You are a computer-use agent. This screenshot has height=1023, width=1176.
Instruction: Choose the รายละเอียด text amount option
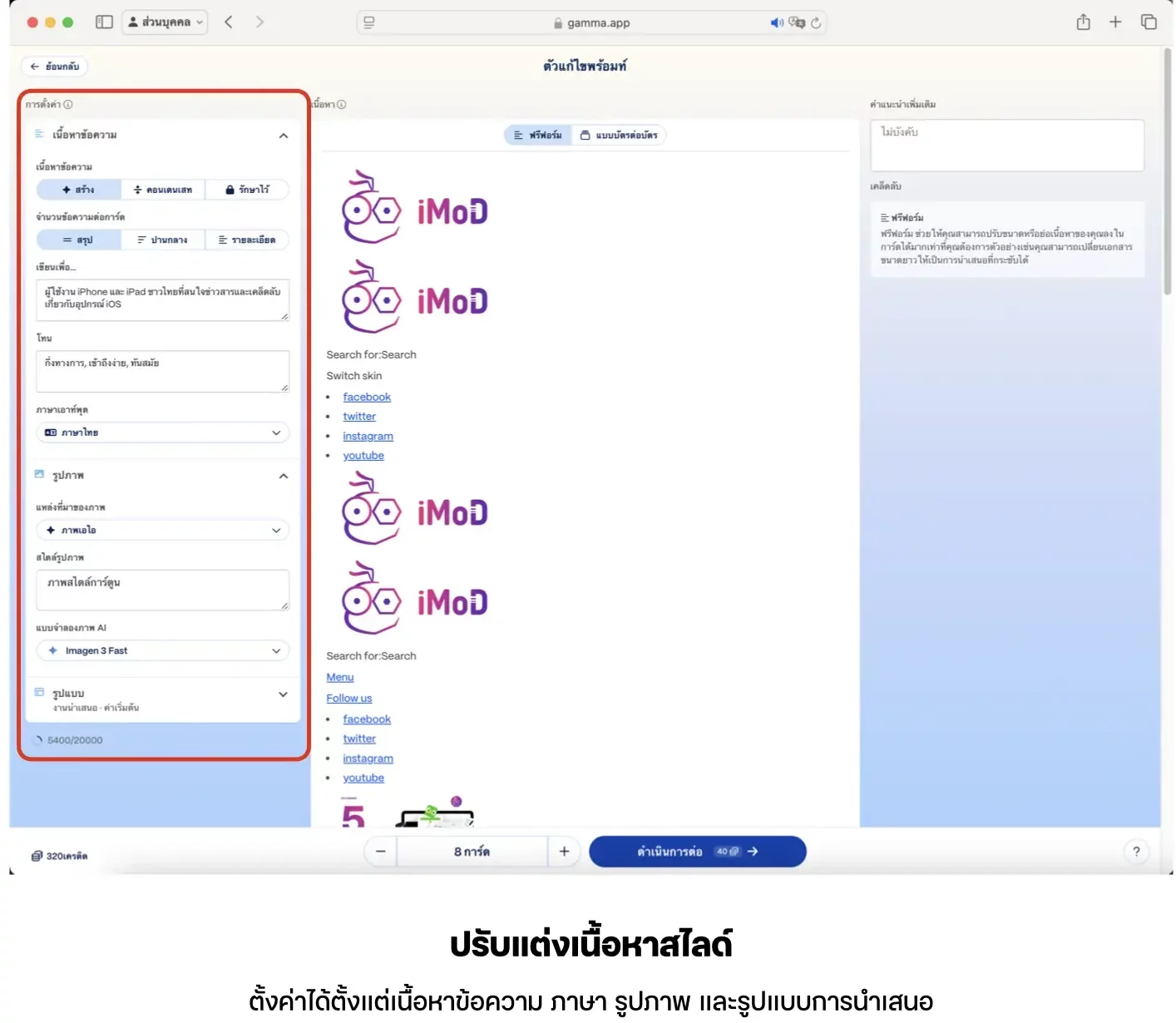tap(247, 240)
